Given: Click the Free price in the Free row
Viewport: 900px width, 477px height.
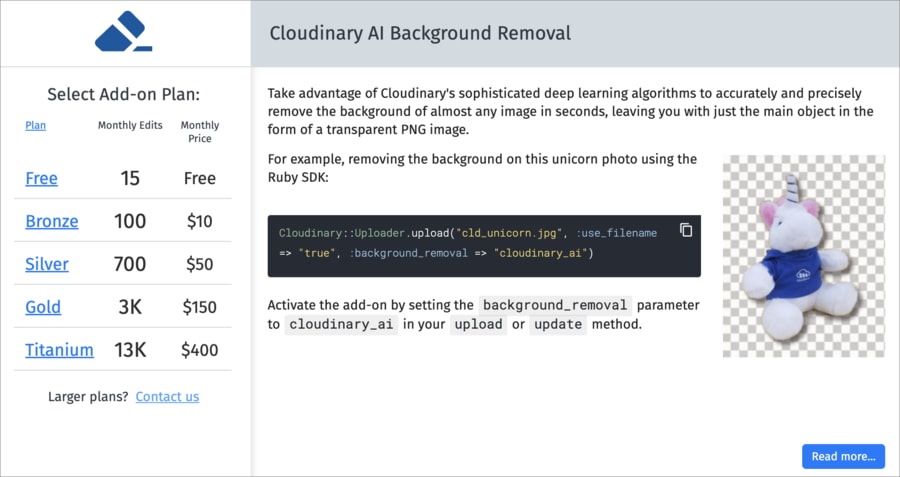Looking at the screenshot, I should 200,179.
